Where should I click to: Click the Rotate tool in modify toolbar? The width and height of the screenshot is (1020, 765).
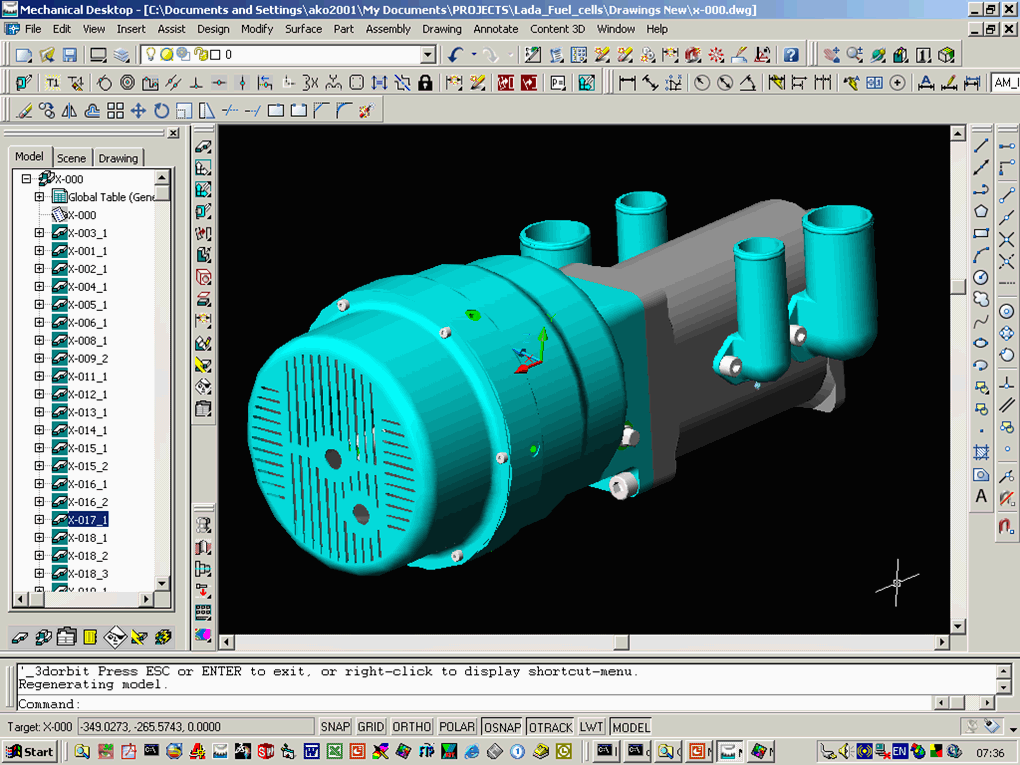(x=161, y=110)
